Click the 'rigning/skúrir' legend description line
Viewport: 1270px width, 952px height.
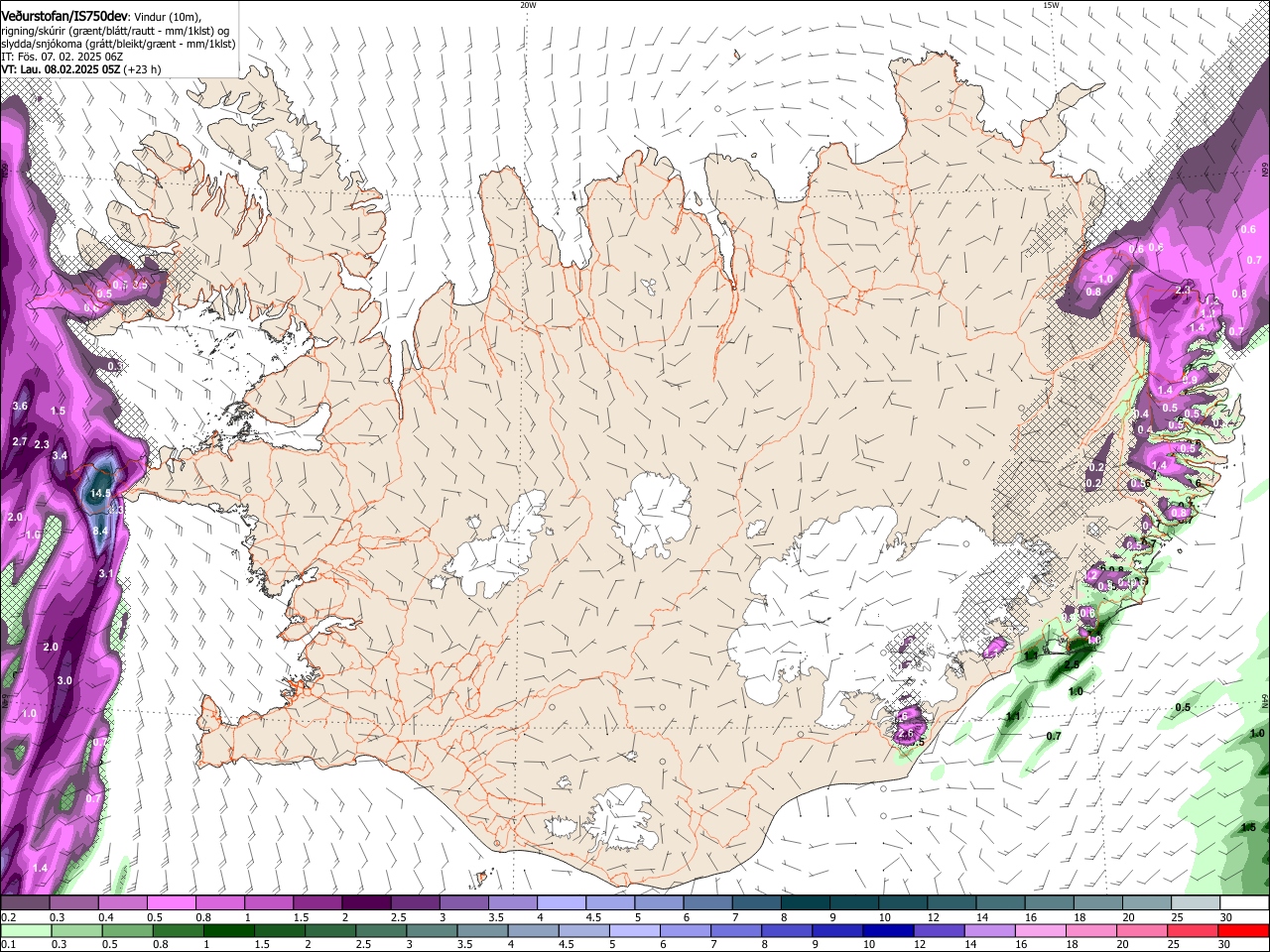[117, 30]
